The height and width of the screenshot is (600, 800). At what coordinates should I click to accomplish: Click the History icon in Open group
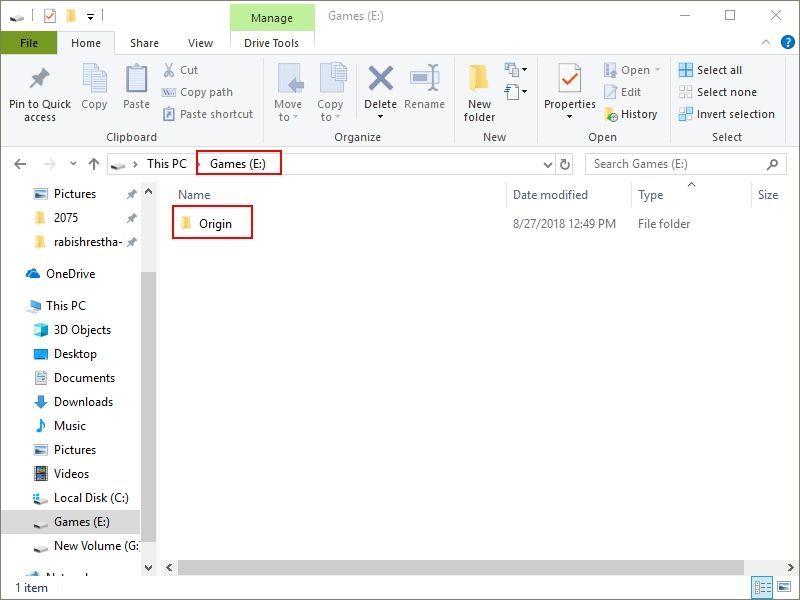point(611,114)
